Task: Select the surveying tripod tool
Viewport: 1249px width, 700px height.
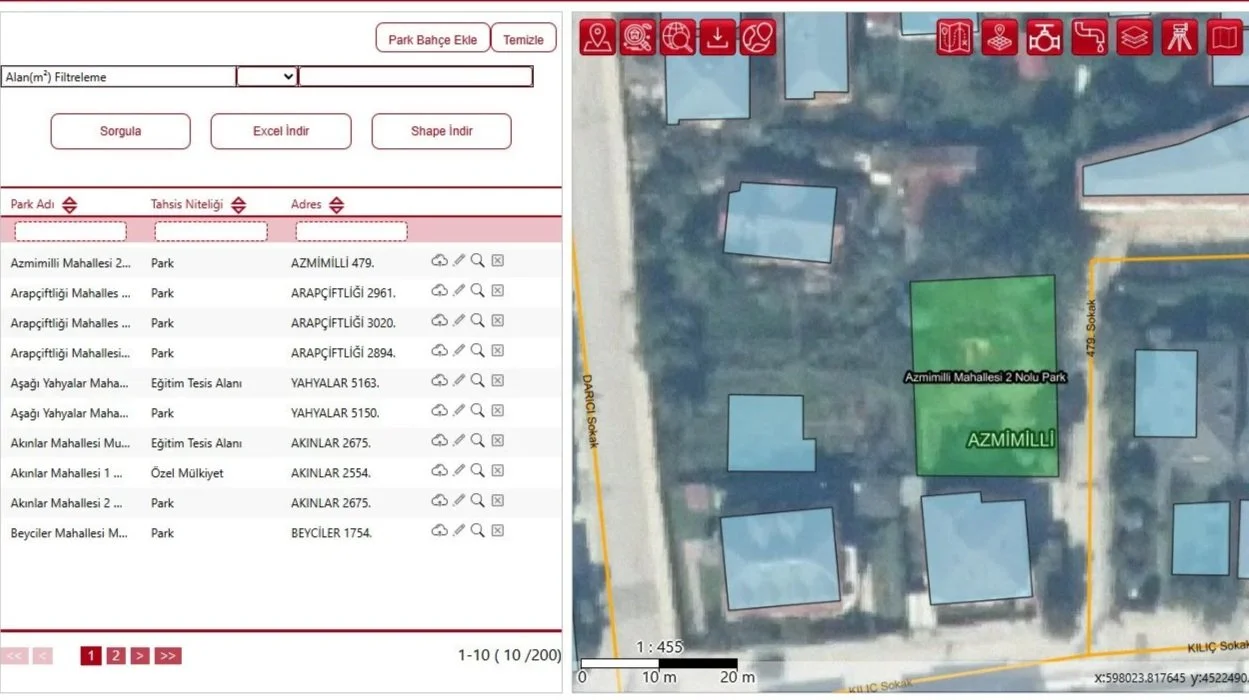Action: point(1180,38)
